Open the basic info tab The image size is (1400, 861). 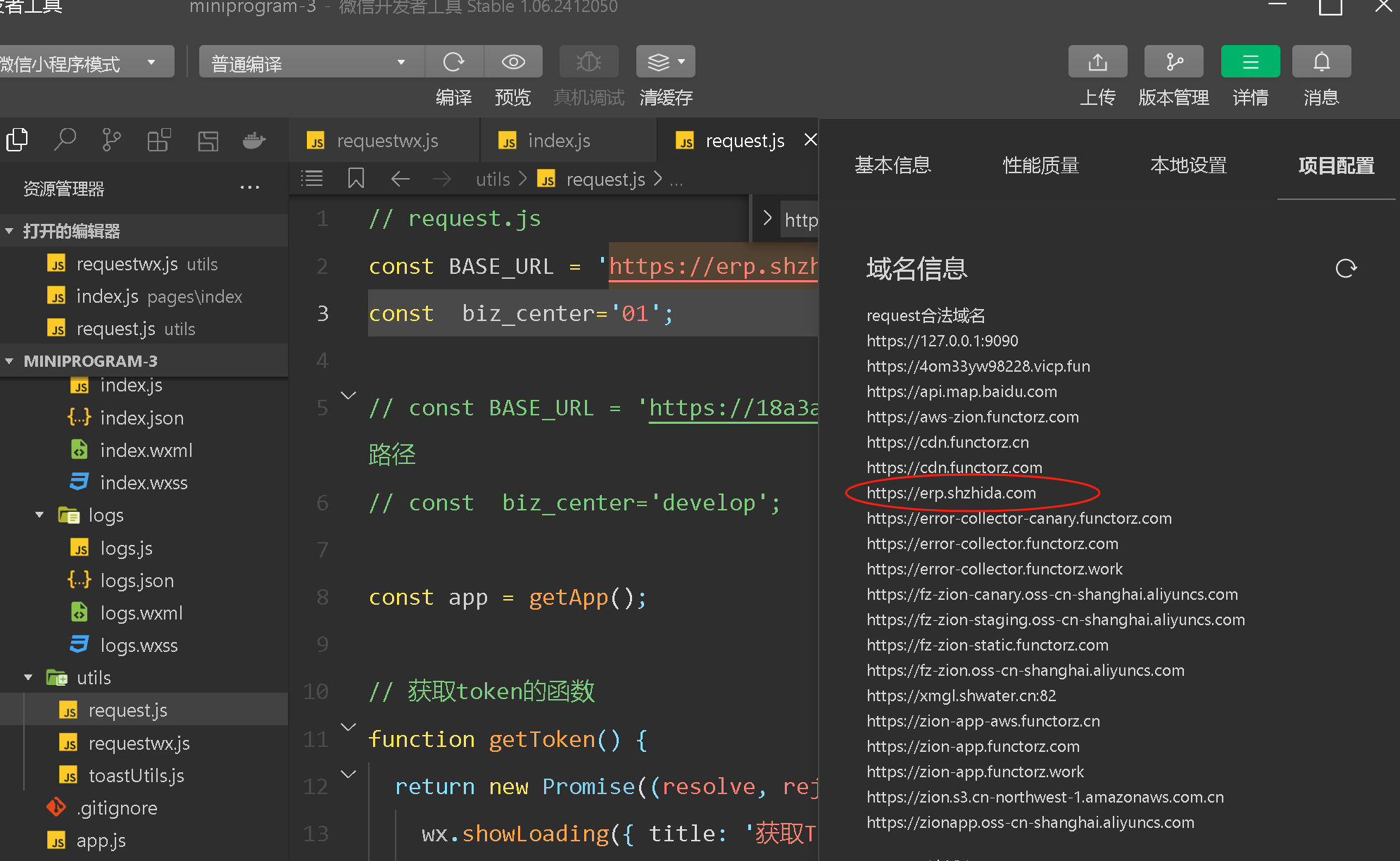pos(893,165)
